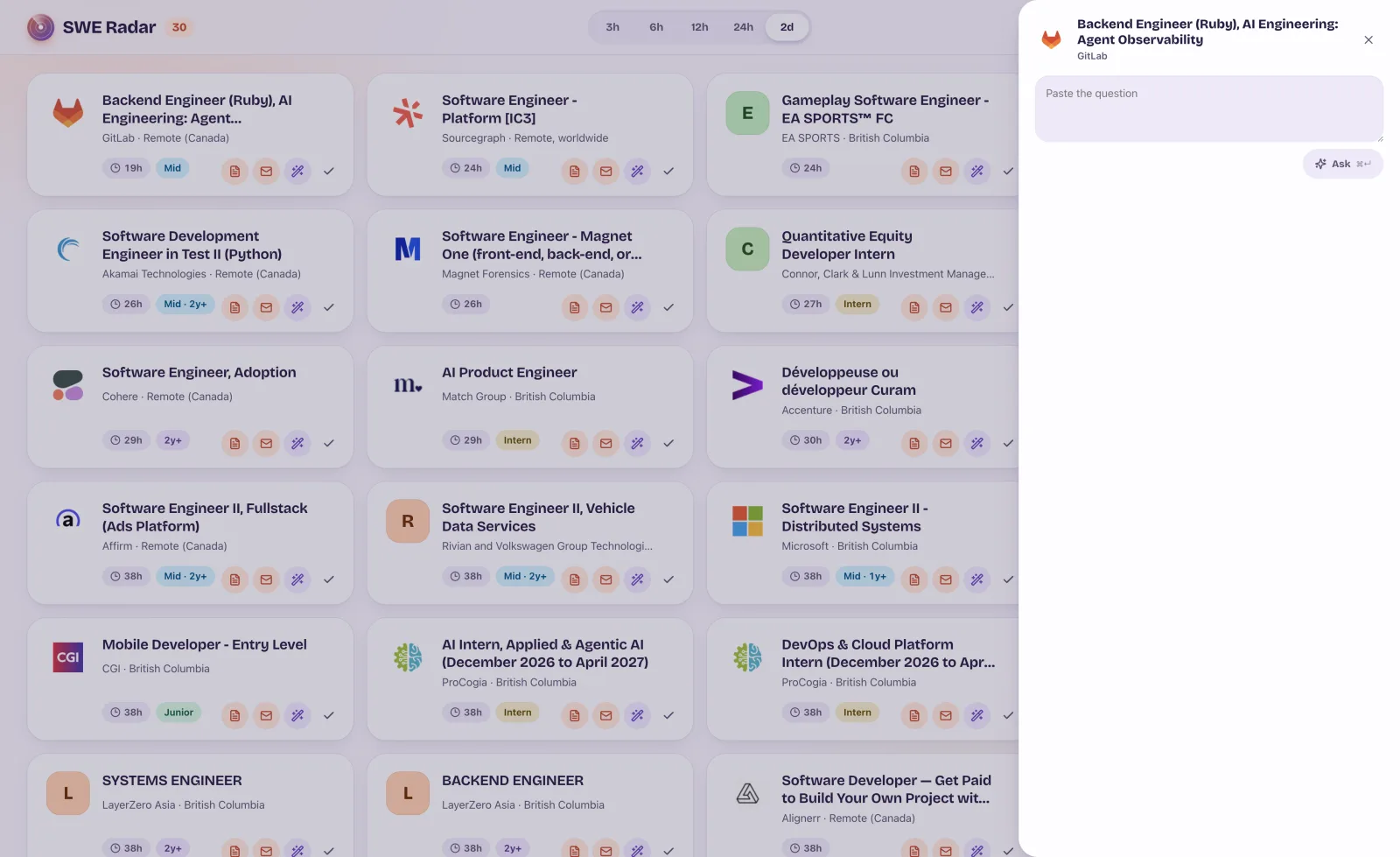
Task: Click the magic wand on AI Product Engineer card
Action: pyautogui.click(x=637, y=443)
